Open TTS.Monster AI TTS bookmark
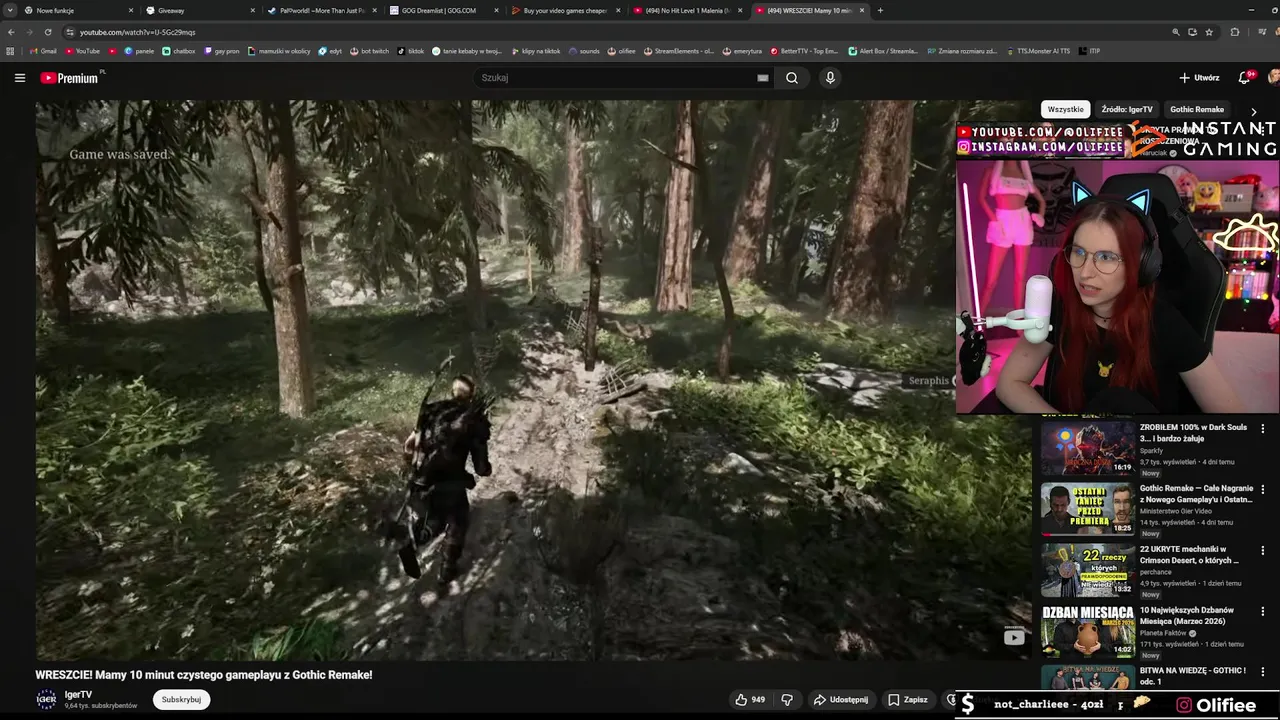This screenshot has width=1280, height=720. click(1038, 51)
